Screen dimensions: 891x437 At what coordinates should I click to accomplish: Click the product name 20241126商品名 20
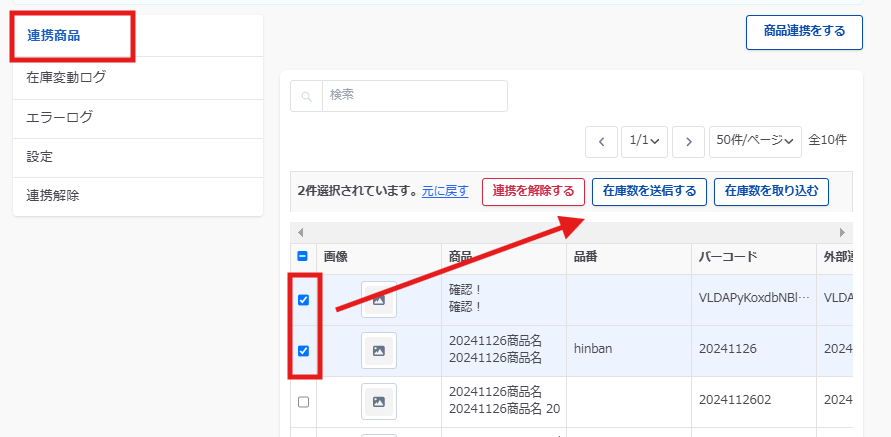click(x=504, y=409)
